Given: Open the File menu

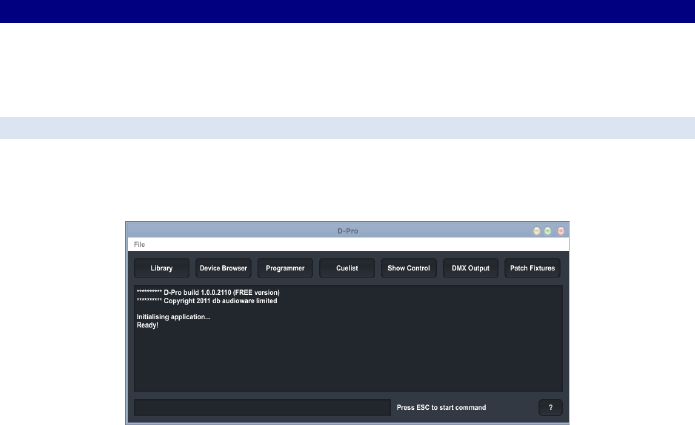Looking at the screenshot, I should [139, 244].
